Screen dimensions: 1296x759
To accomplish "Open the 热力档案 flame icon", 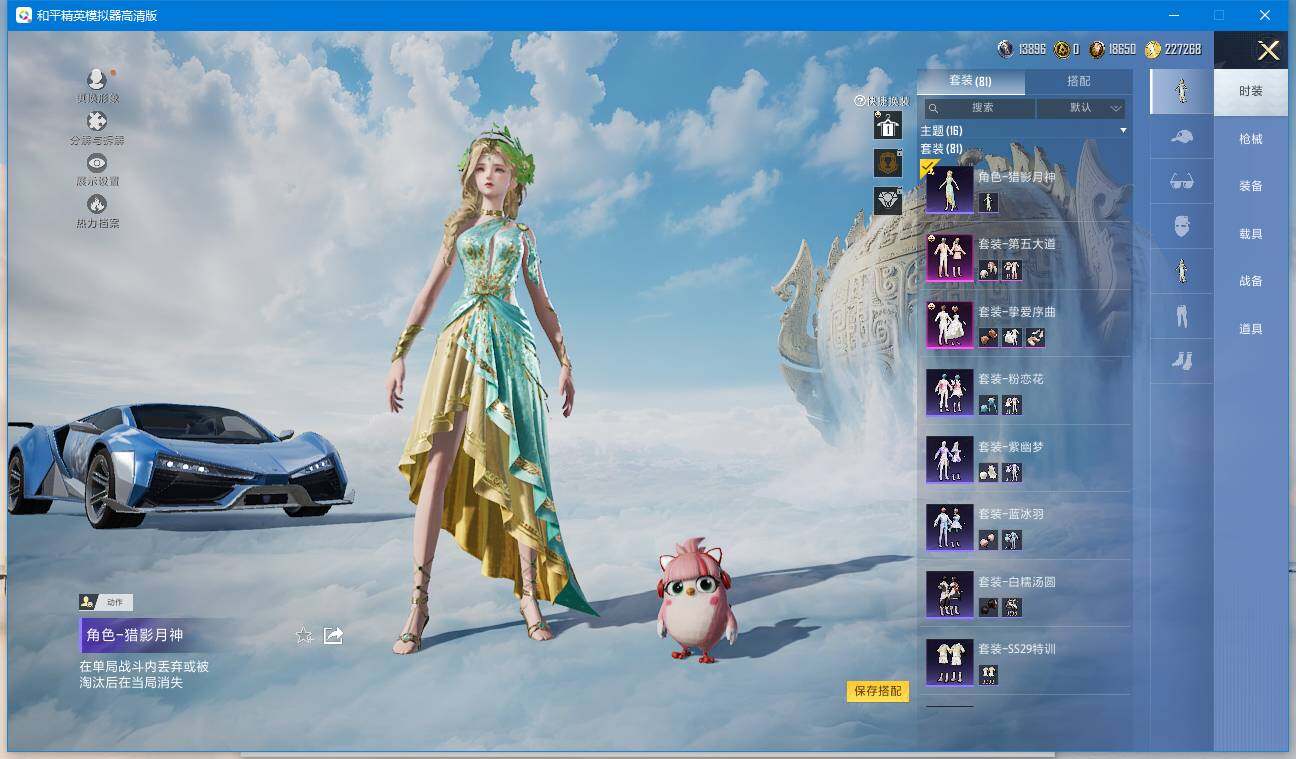I will [96, 204].
